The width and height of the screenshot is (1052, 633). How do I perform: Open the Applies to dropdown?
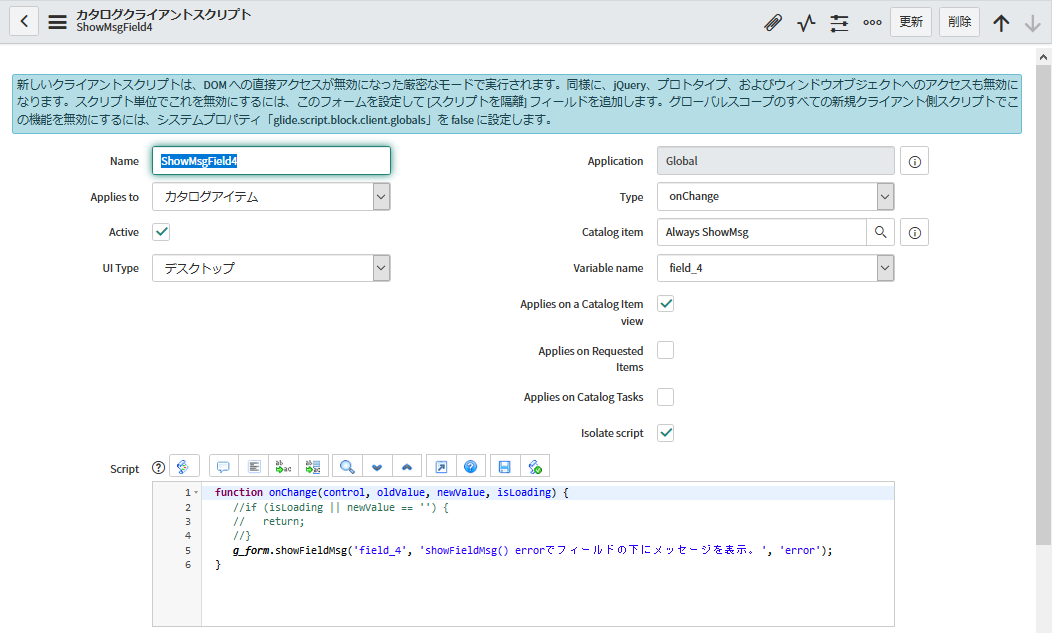pyautogui.click(x=271, y=197)
